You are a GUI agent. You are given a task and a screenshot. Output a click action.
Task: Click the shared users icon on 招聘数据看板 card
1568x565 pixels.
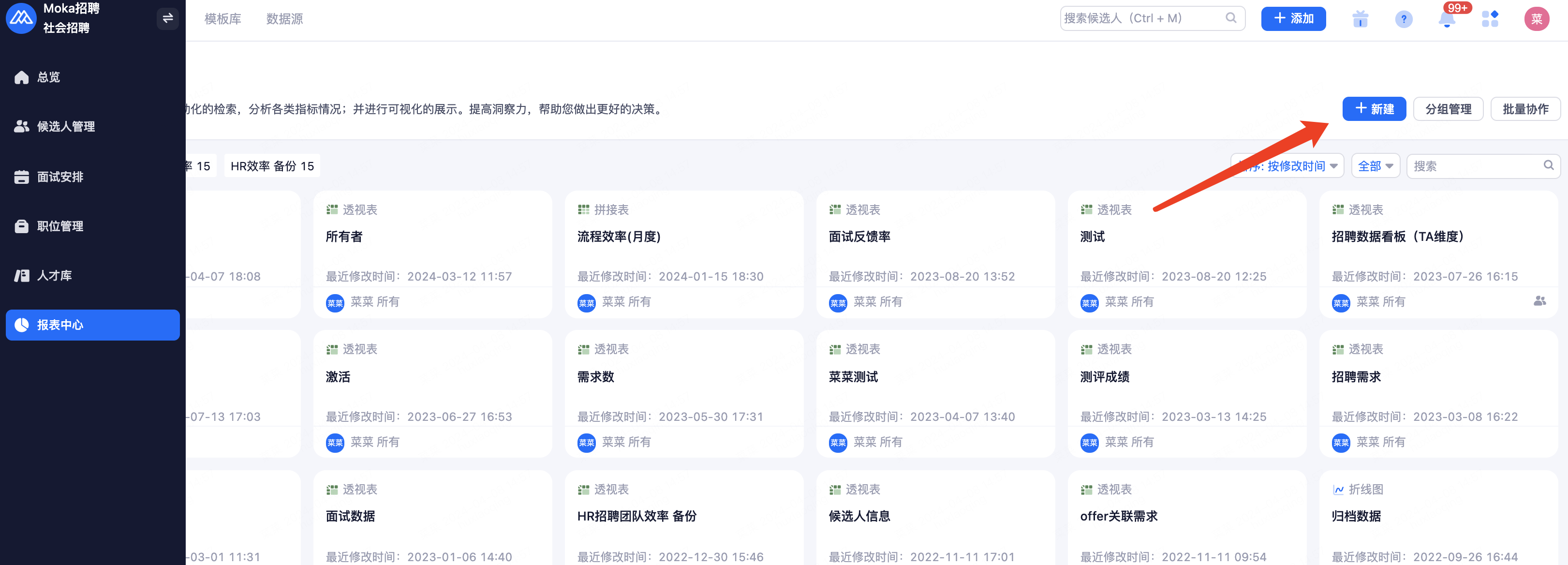pyautogui.click(x=1539, y=301)
